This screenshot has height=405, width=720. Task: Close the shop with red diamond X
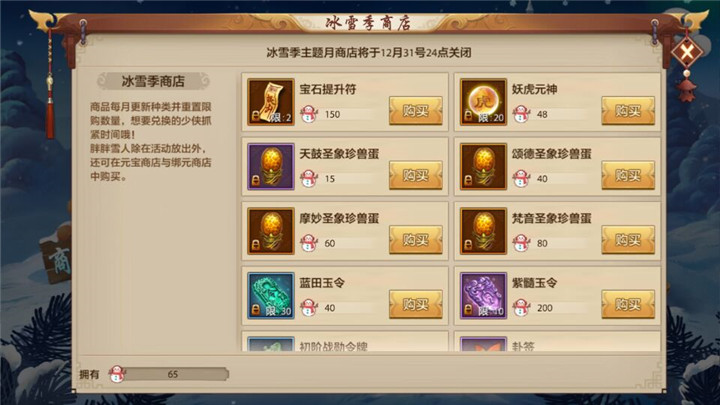687,52
